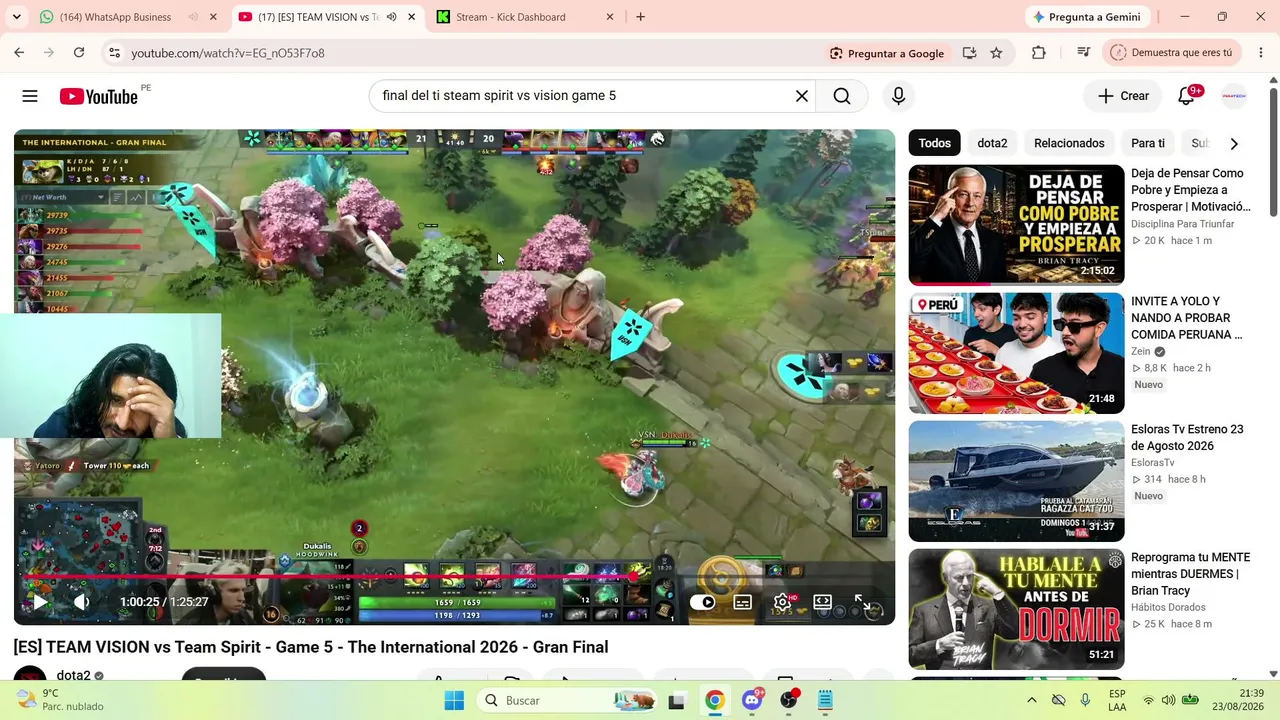Select the Todos filter chip
The height and width of the screenshot is (720, 1280).
coord(934,143)
